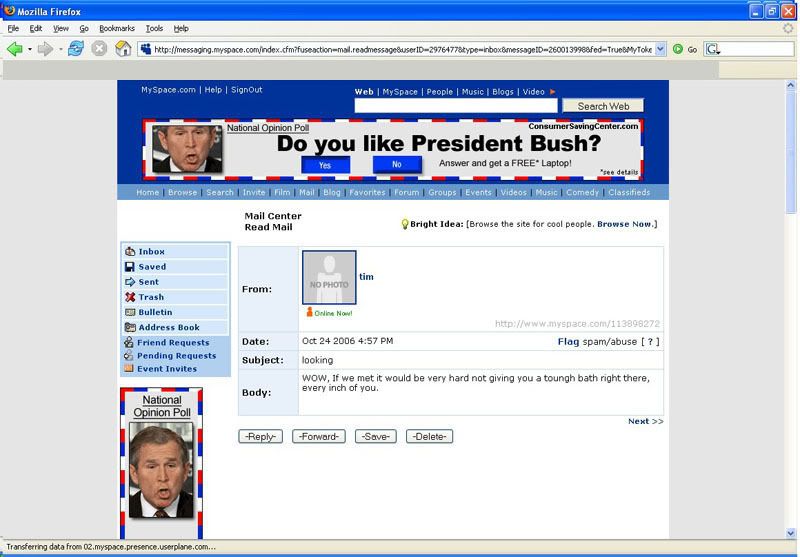Click the Browse Now link
This screenshot has height=557, width=800.
point(625,224)
